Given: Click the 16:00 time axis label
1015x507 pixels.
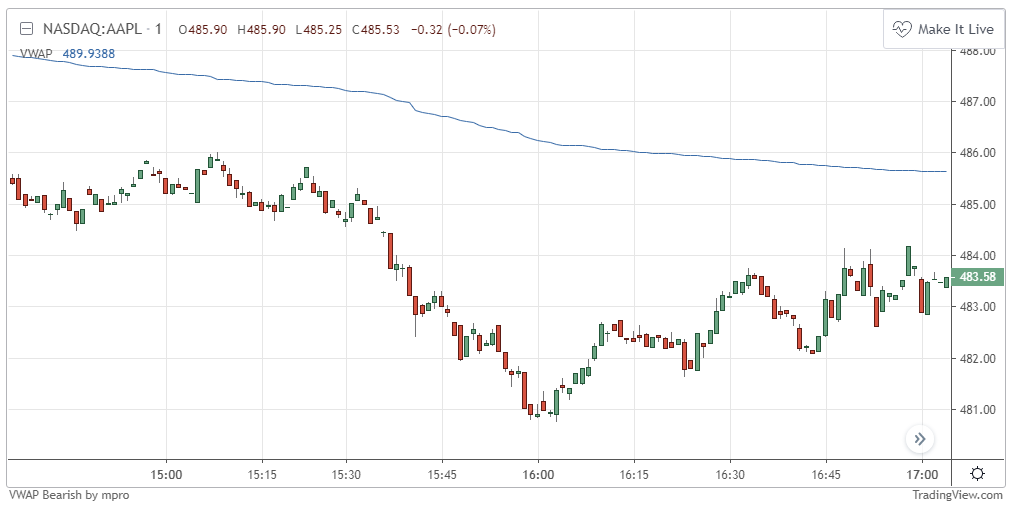Looking at the screenshot, I should [x=538, y=474].
